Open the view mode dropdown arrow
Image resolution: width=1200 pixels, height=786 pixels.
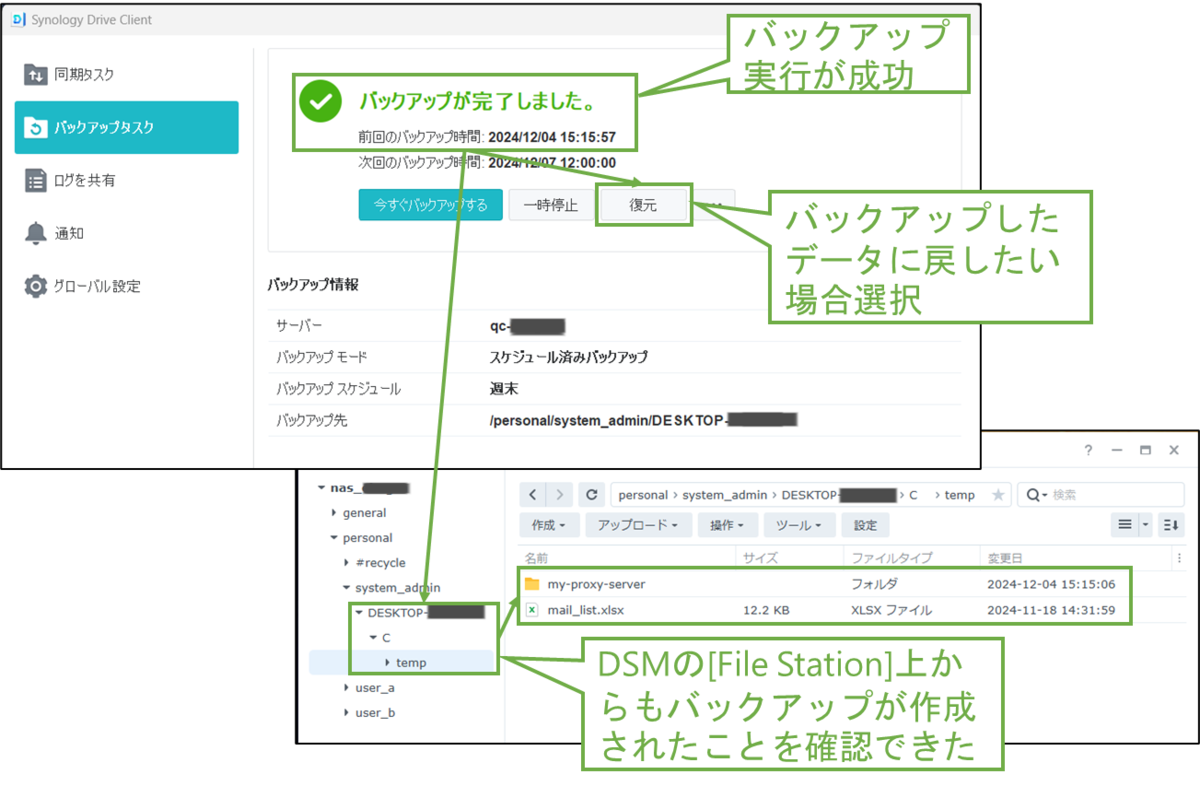[1146, 524]
